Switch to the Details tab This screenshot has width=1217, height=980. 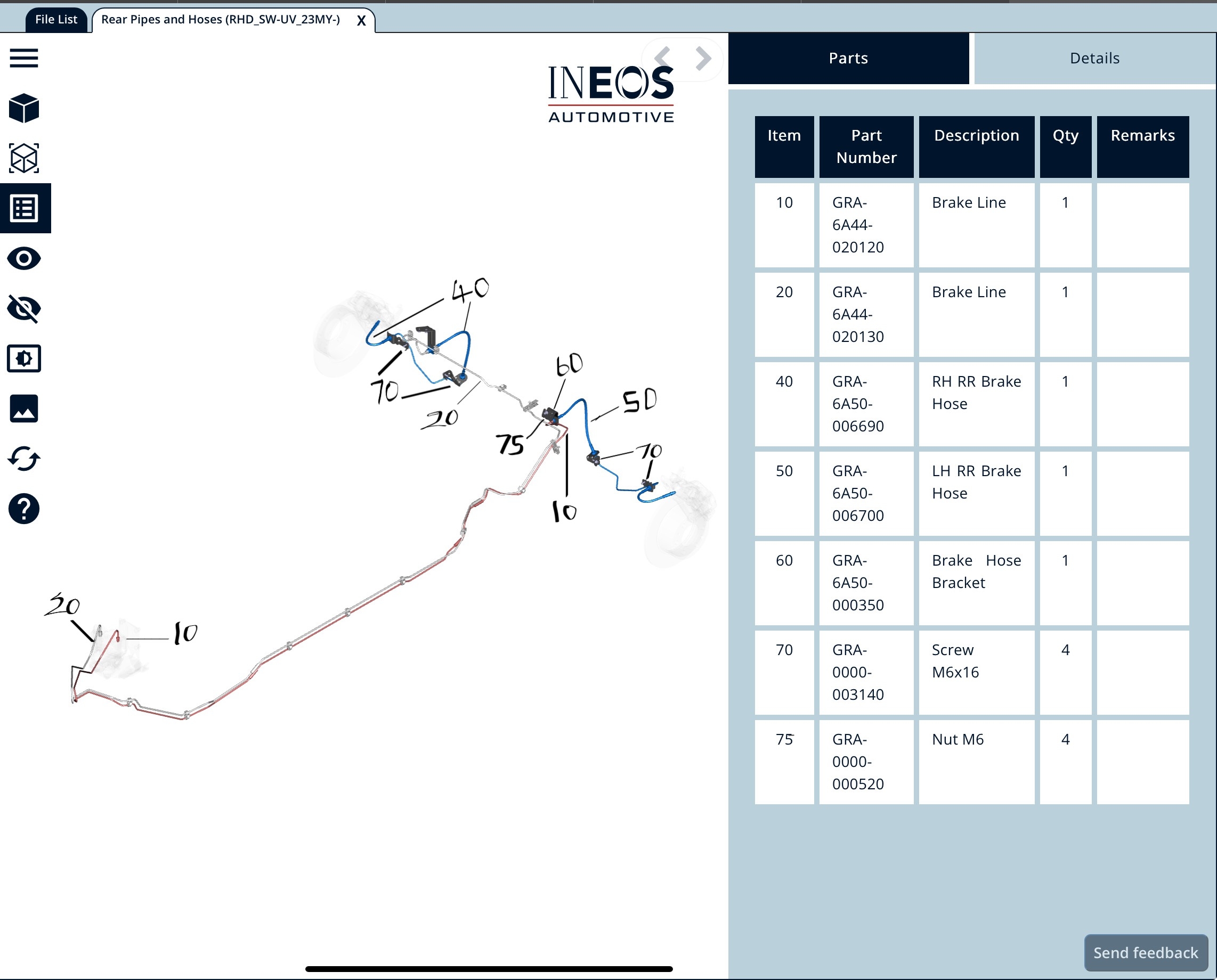1094,59
